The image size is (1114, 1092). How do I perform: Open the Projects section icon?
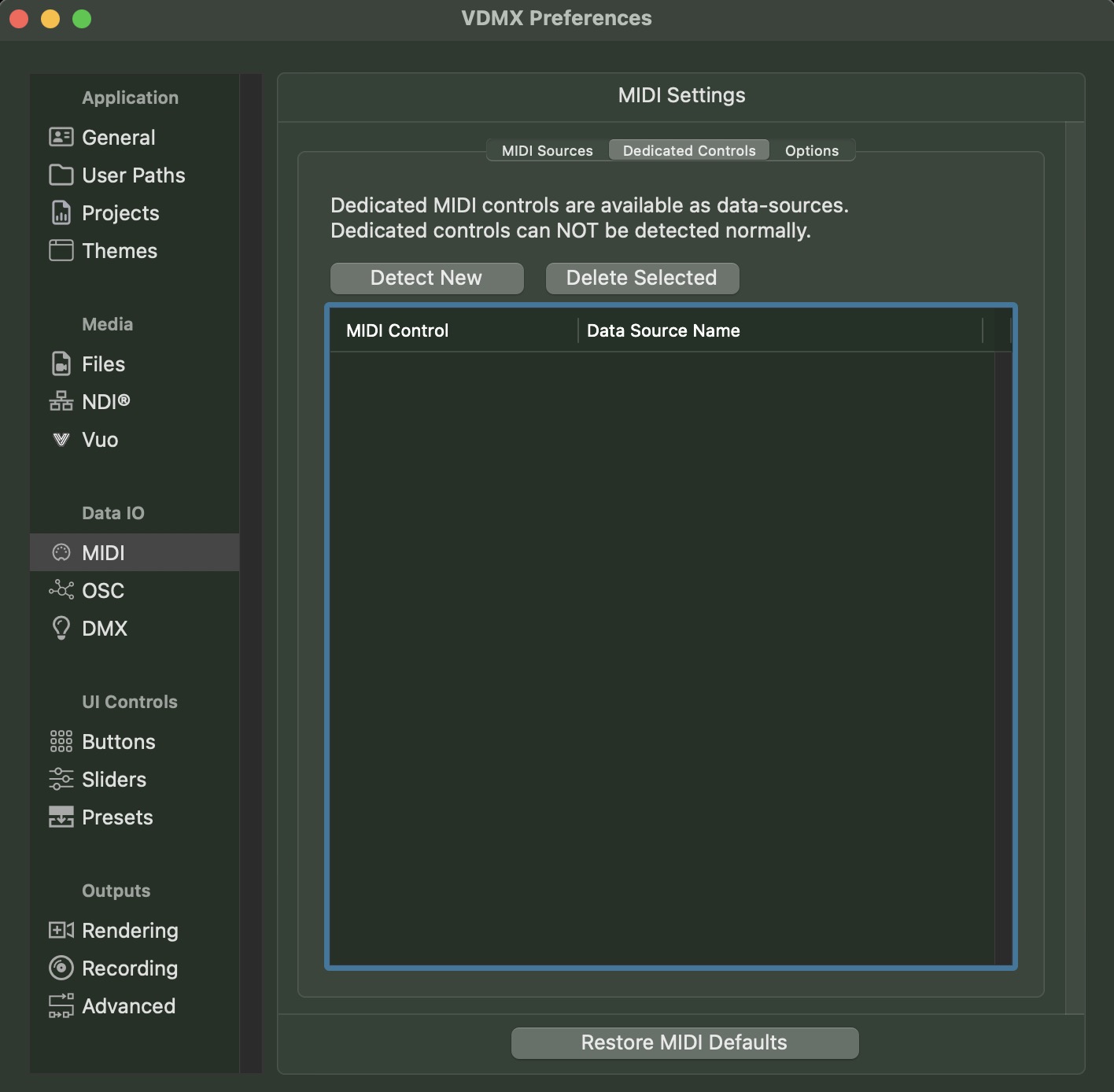click(x=61, y=212)
